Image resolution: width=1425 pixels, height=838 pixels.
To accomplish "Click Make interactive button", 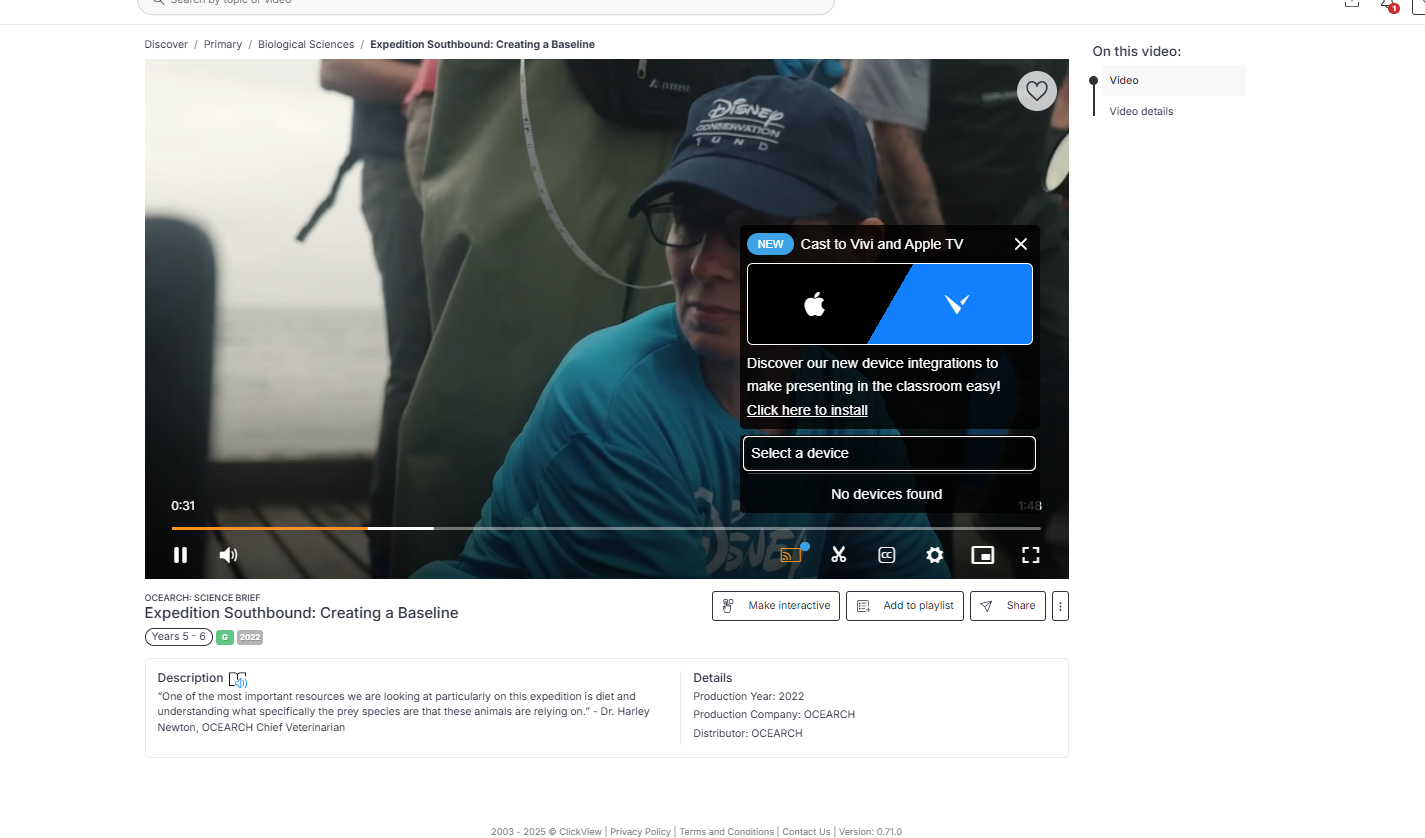I will pyautogui.click(x=777, y=606).
